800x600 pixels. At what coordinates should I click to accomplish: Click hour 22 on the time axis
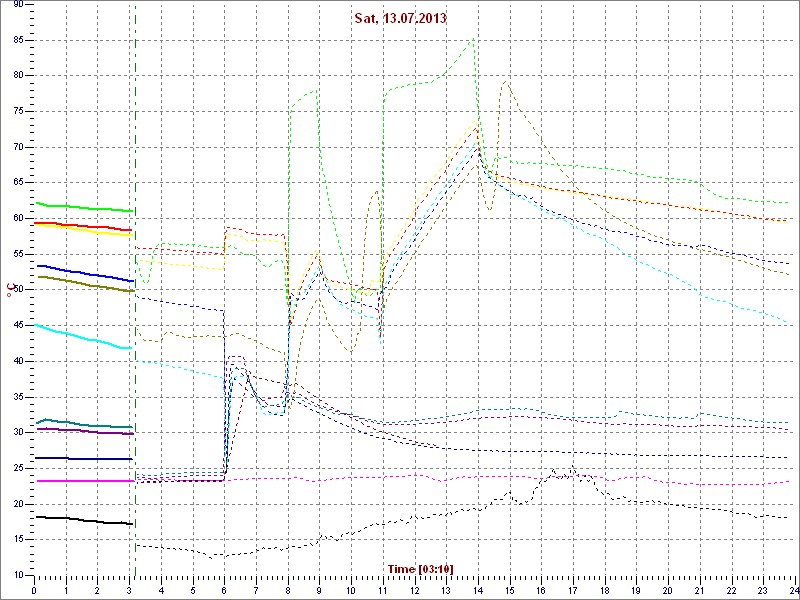tap(732, 589)
